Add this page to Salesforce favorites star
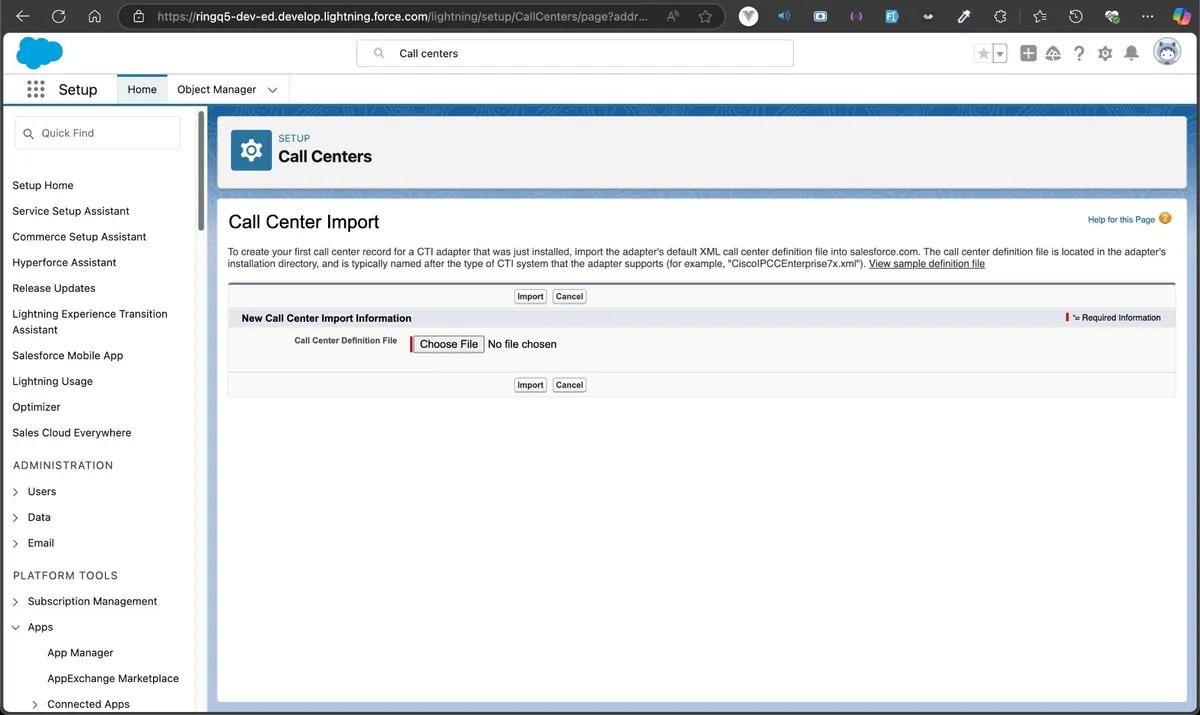Screen dimensions: 1200x715 tap(983, 53)
